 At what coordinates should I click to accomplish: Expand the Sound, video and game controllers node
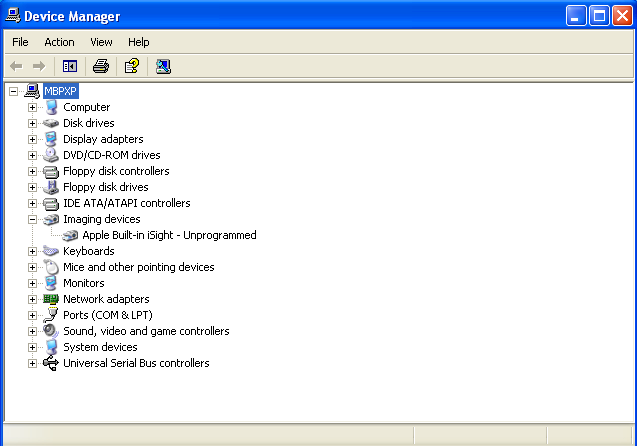point(32,331)
